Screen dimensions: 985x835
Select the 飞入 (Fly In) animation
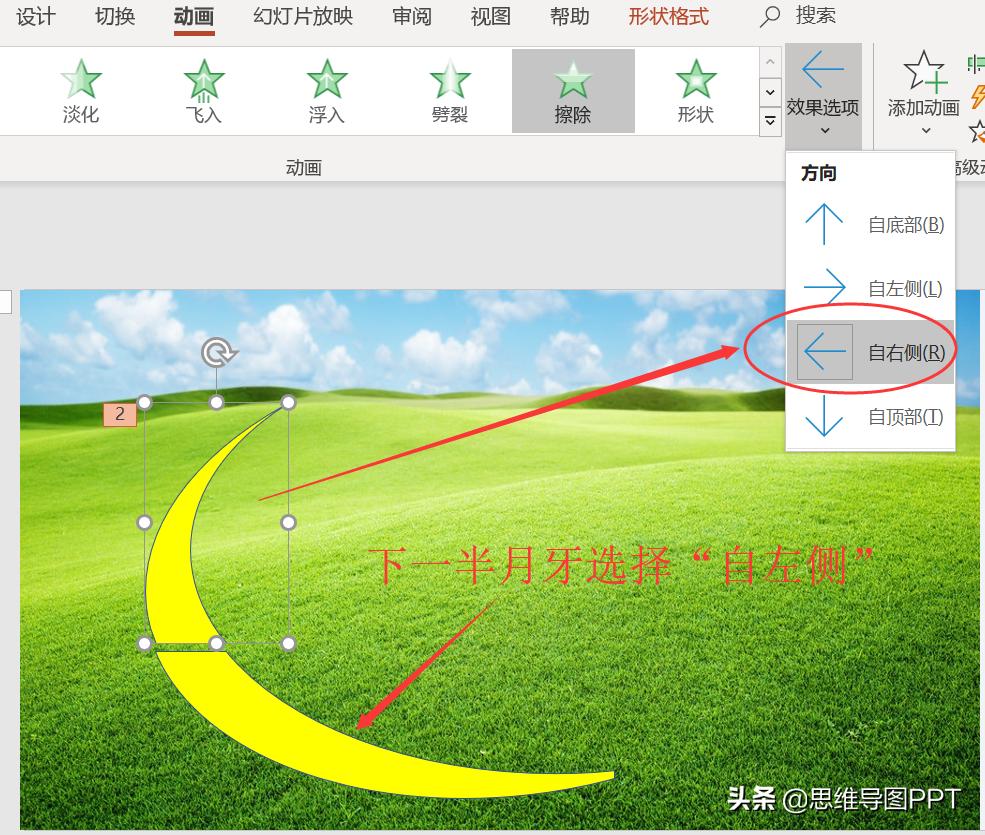tap(204, 90)
